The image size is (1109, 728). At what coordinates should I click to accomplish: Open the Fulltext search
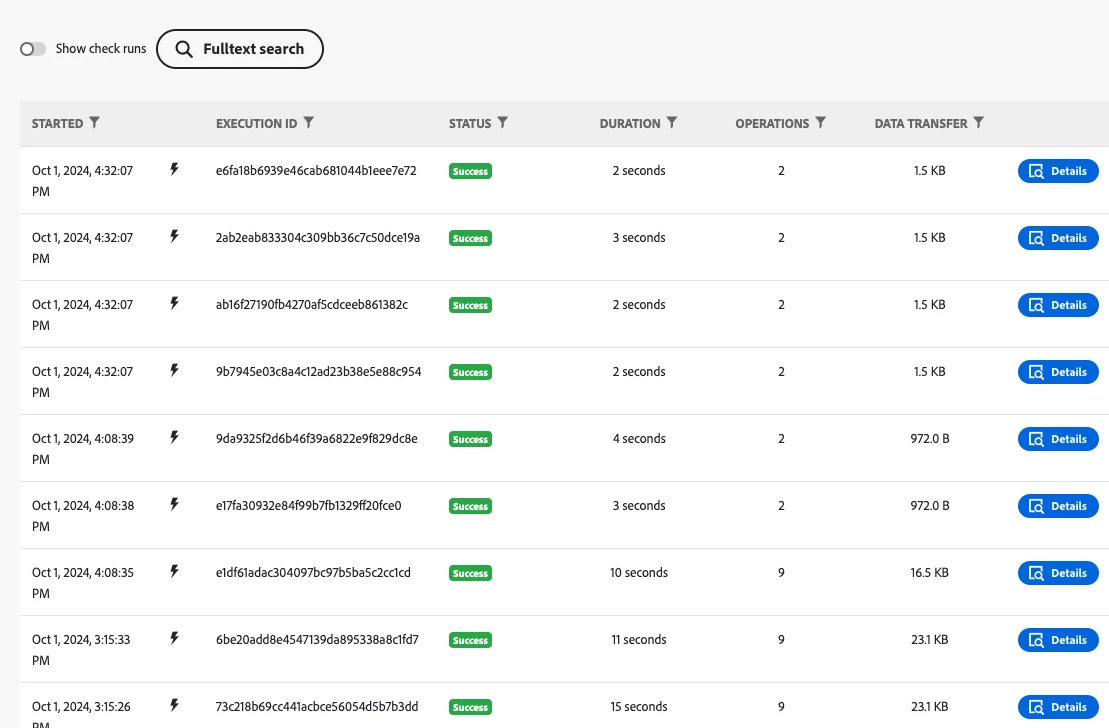(x=240, y=49)
